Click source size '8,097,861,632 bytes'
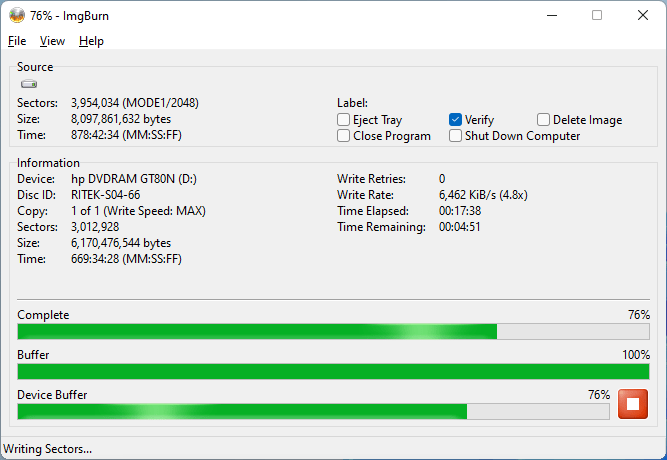 [x=121, y=119]
